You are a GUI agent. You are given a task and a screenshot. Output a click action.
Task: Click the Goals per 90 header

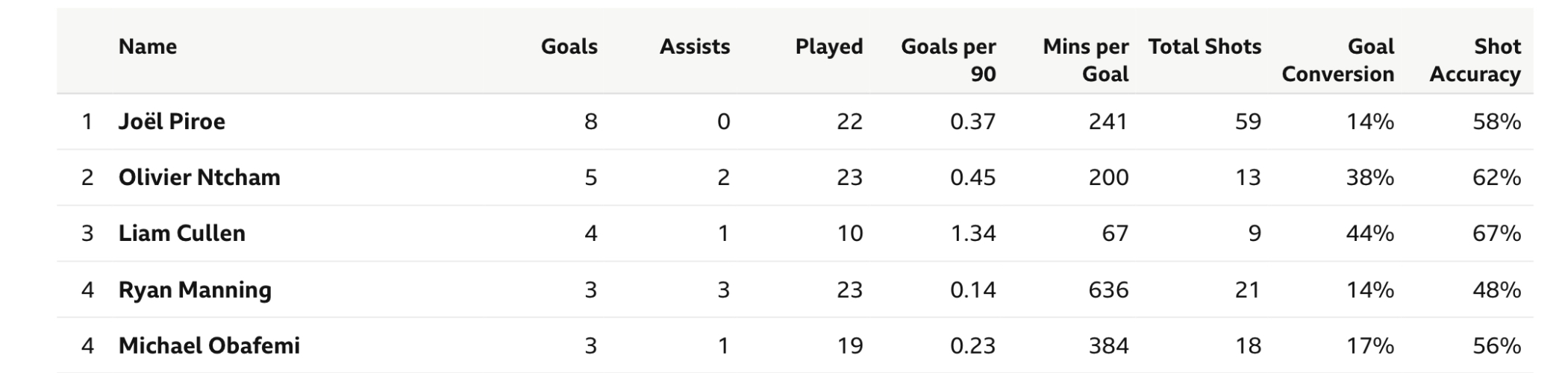pos(949,60)
